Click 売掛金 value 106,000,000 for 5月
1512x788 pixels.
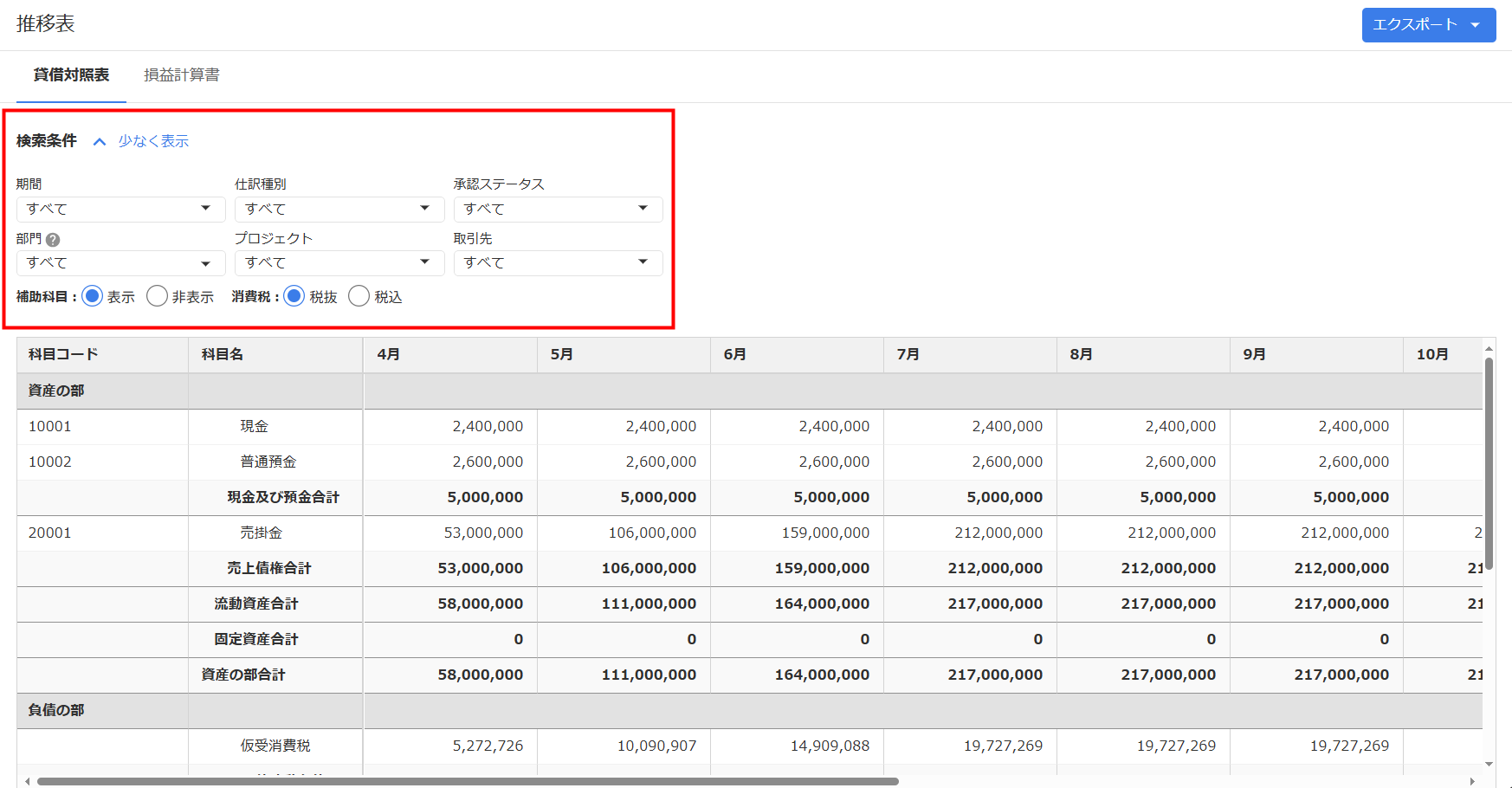click(x=652, y=533)
